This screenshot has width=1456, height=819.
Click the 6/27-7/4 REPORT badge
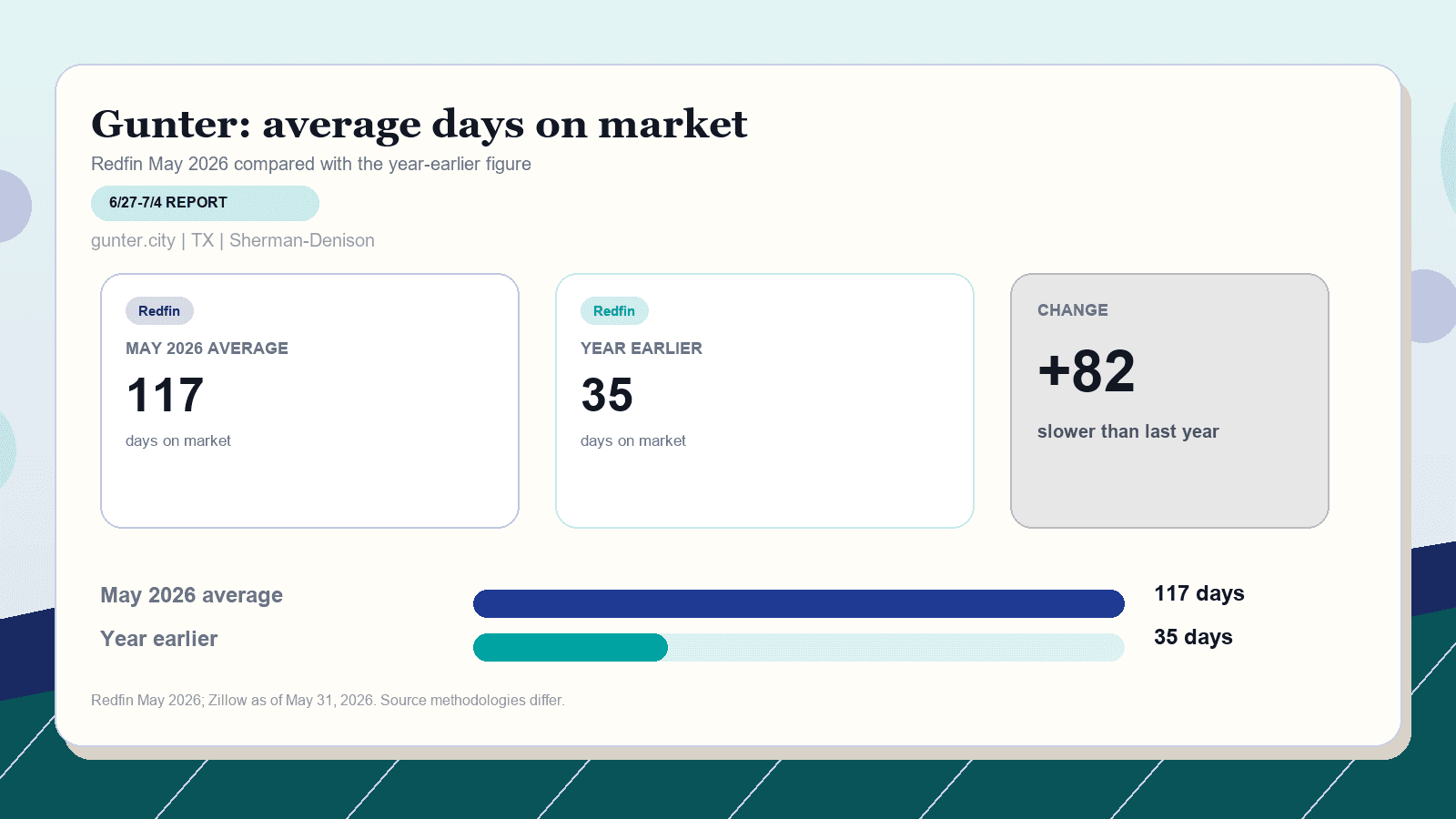pos(205,203)
